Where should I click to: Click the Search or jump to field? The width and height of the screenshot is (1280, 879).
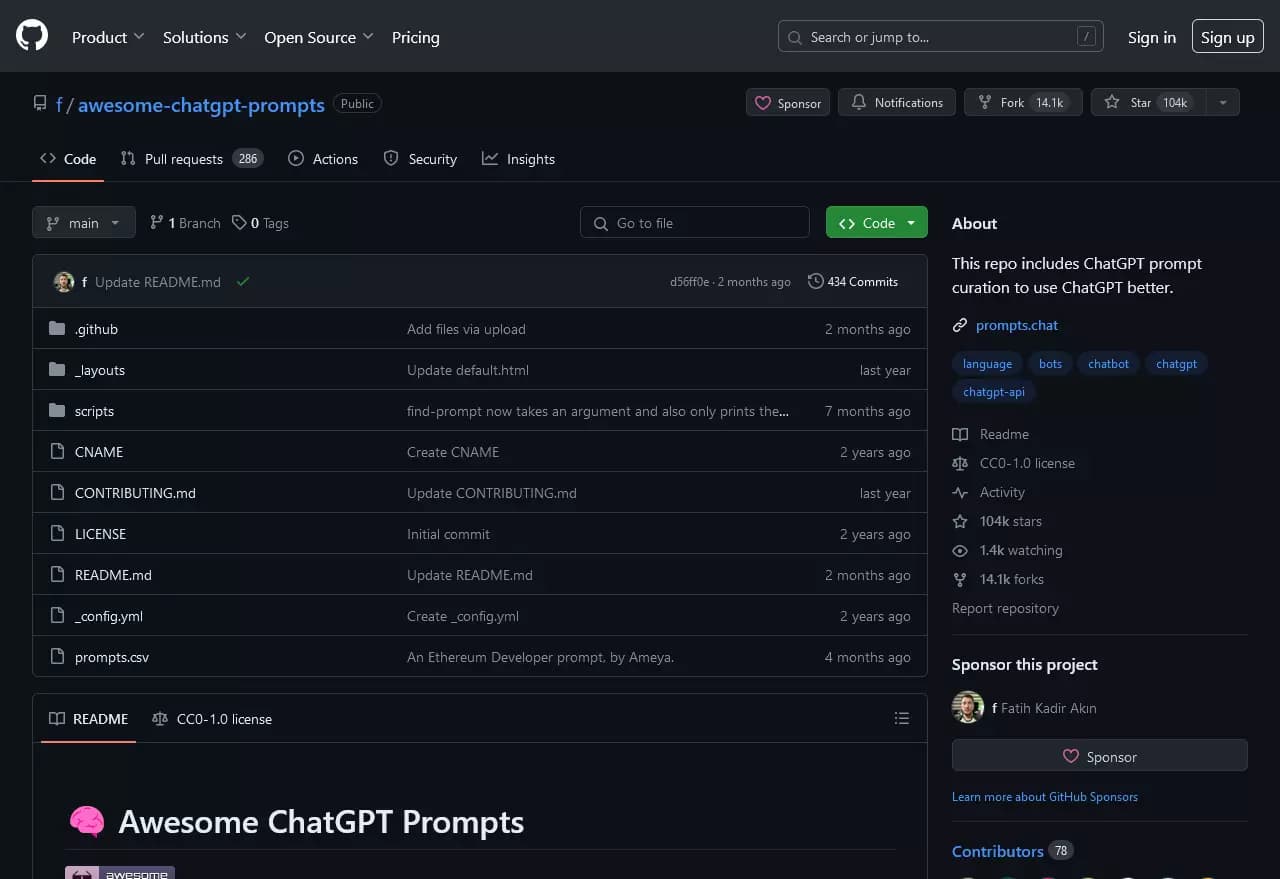coord(941,37)
